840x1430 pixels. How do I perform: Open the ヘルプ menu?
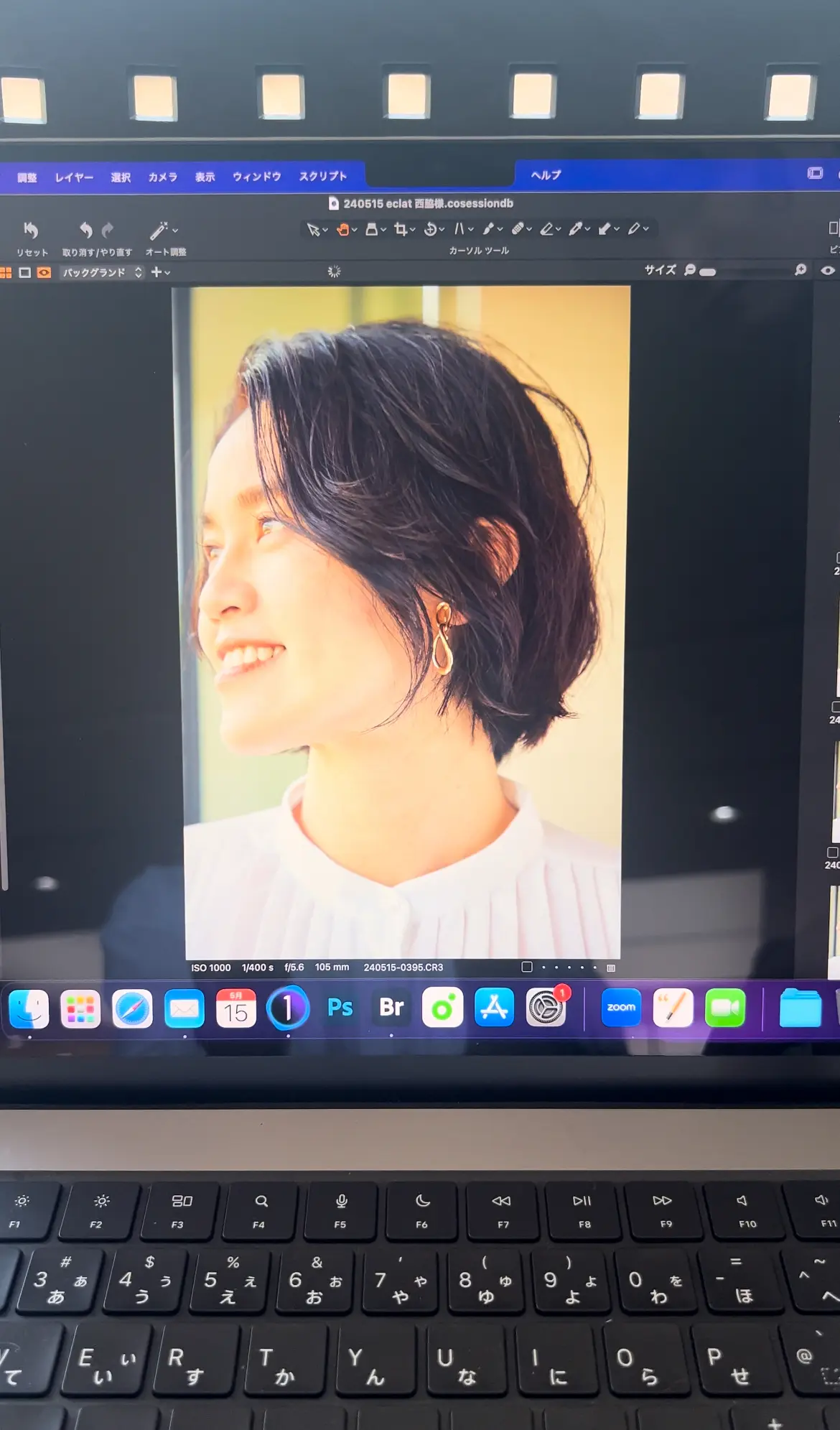coord(546,175)
